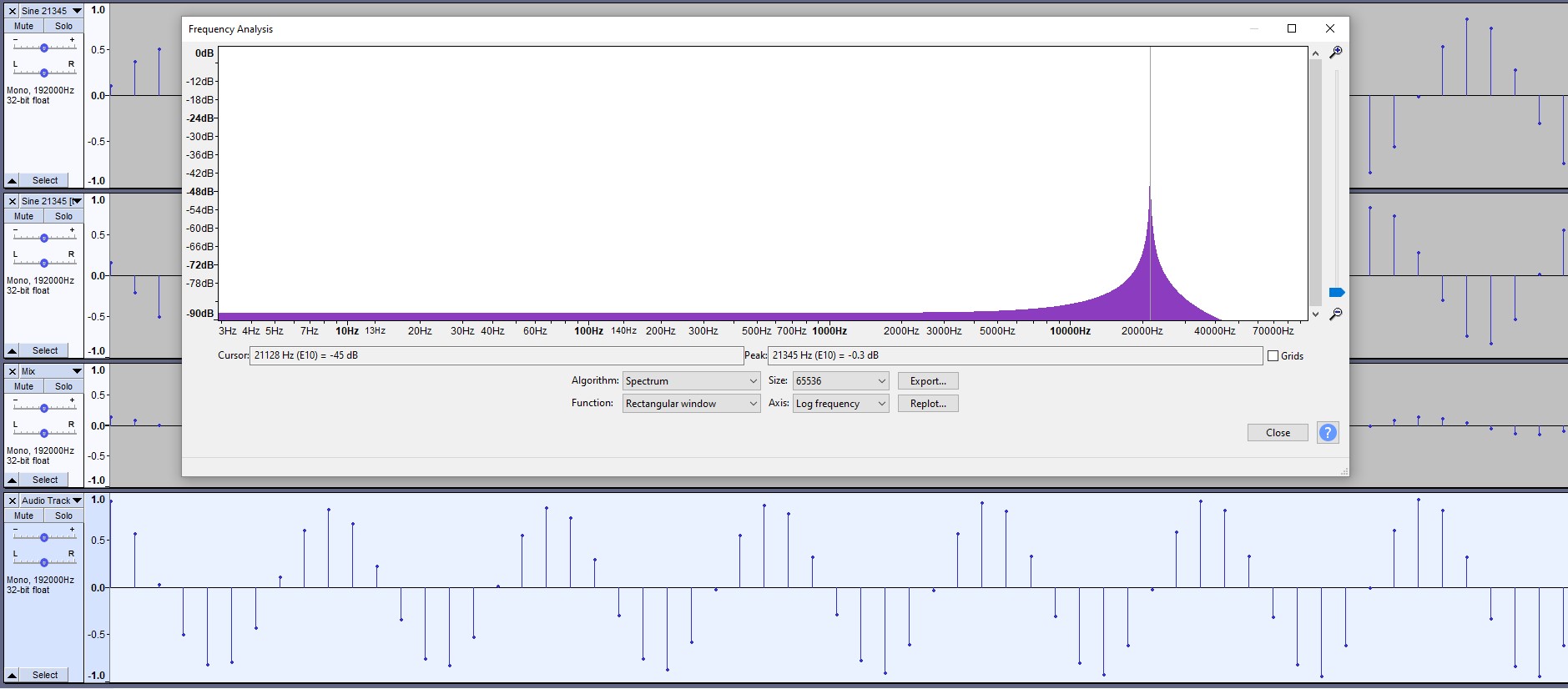Click Select button on Mix track
1568x689 pixels.
pos(45,480)
